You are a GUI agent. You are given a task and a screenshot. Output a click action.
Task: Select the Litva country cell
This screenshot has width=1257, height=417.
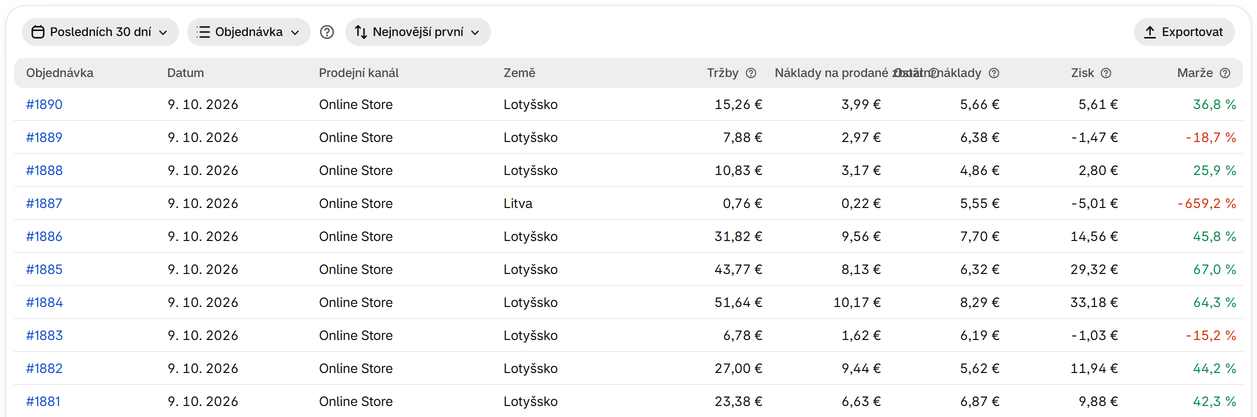coord(518,203)
